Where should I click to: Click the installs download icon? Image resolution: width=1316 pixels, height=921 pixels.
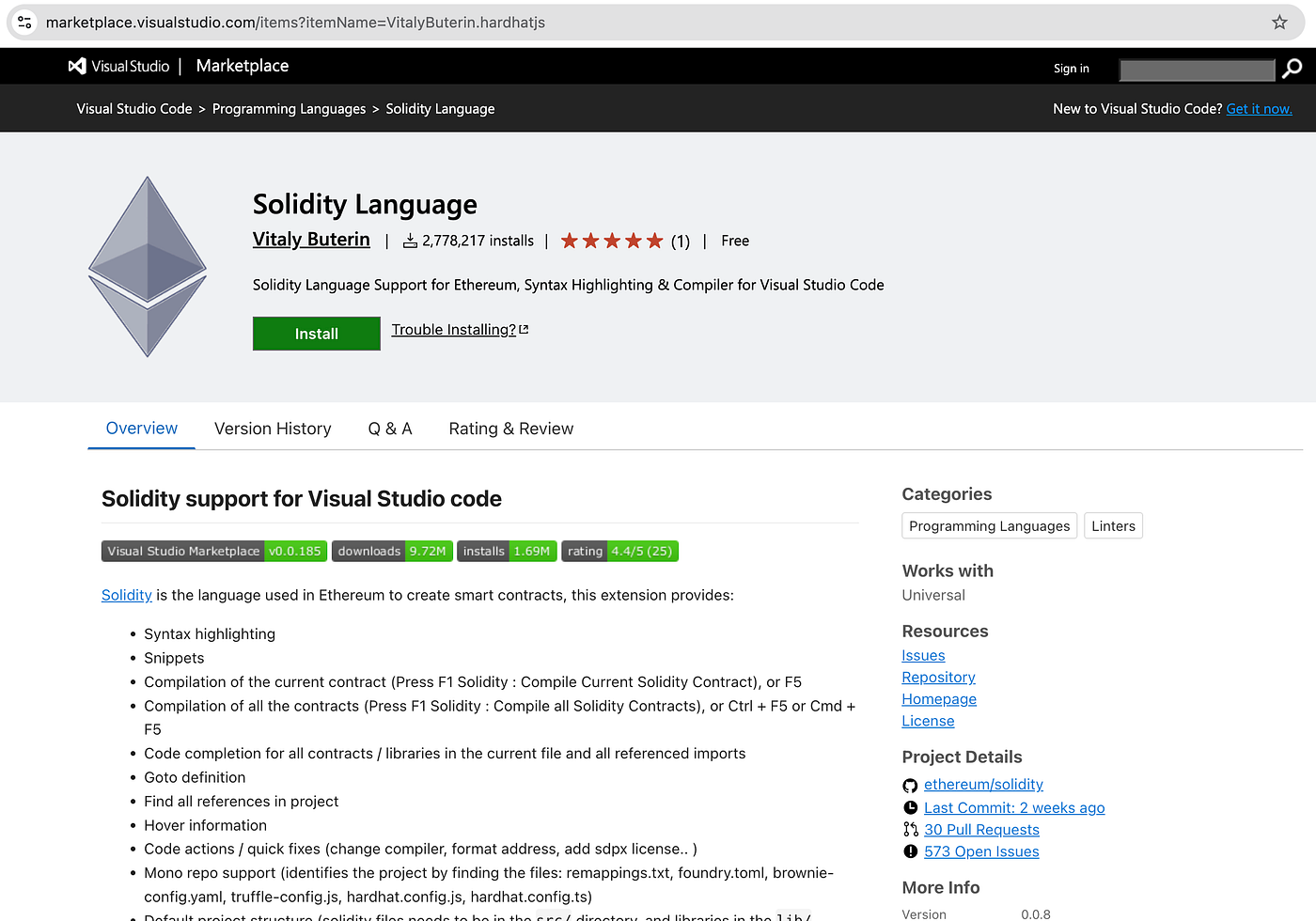click(410, 242)
